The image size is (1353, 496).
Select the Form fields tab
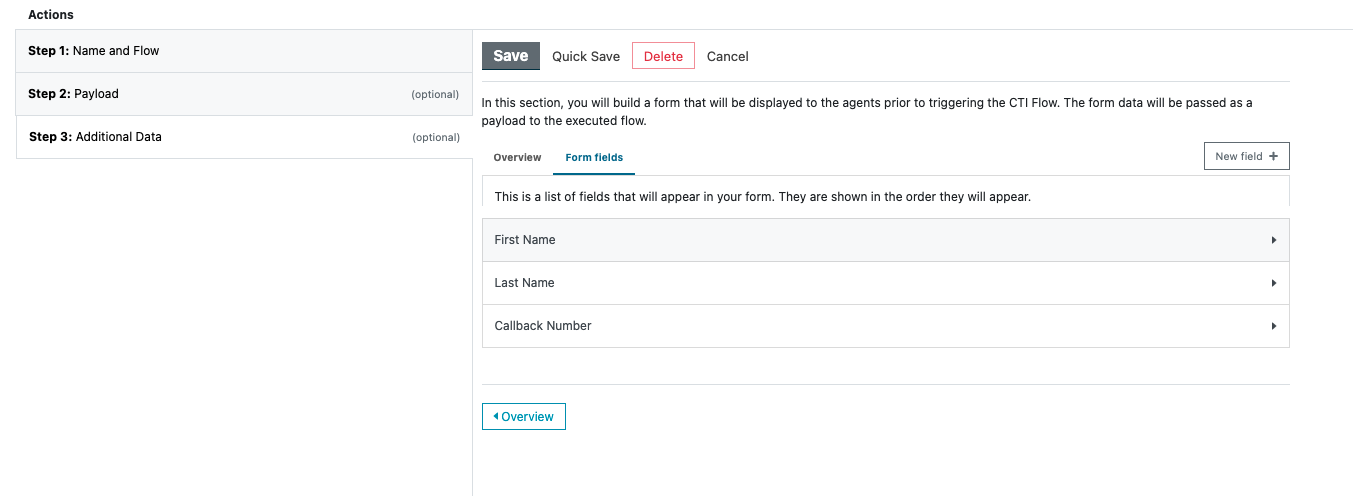pyautogui.click(x=594, y=158)
